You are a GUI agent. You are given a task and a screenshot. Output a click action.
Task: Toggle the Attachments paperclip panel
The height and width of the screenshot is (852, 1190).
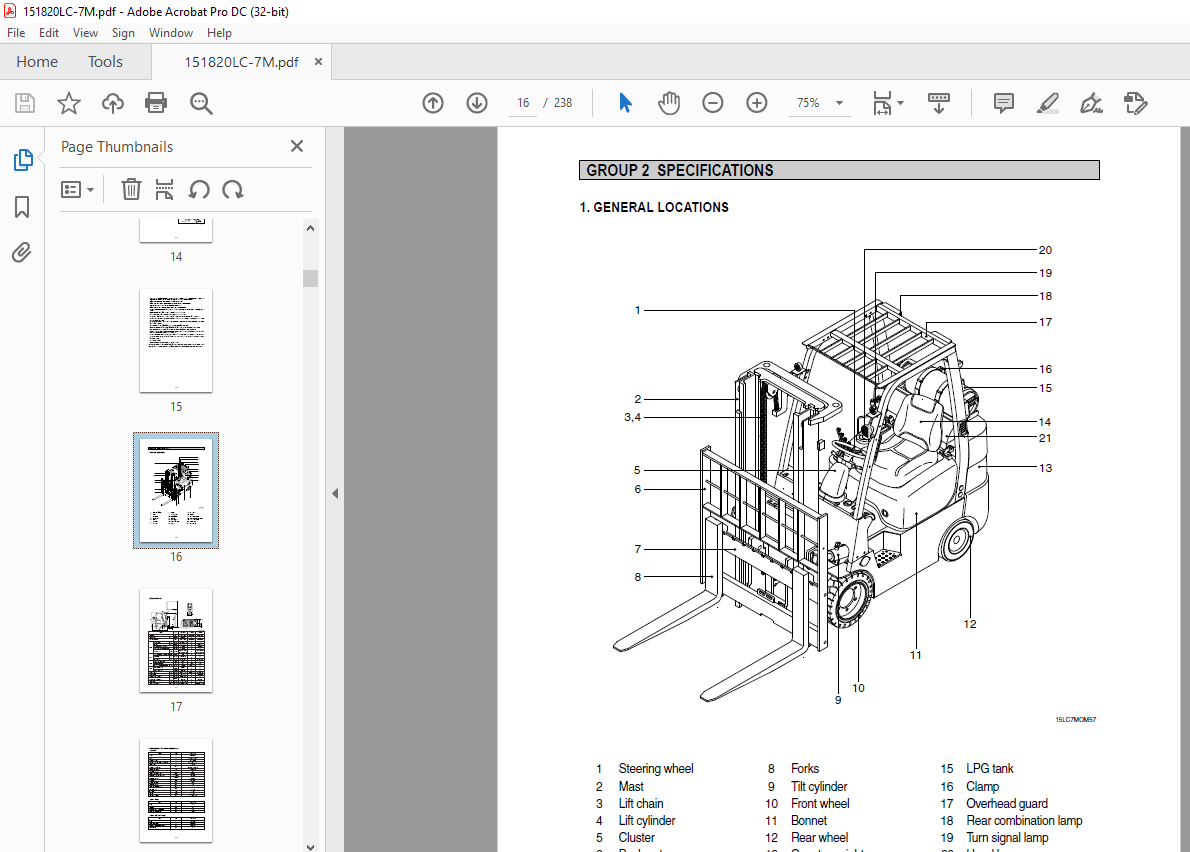coord(22,253)
